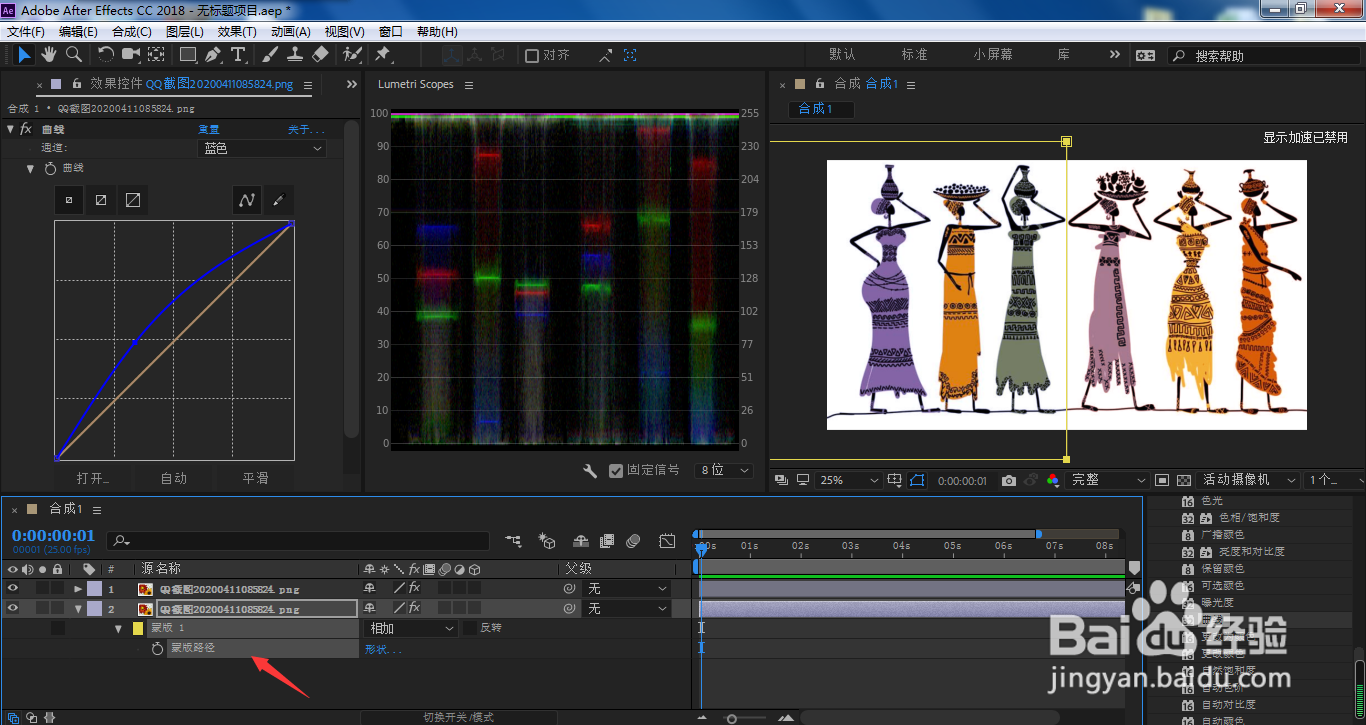Select the Pen tool
Screen dimensions: 1366x725
pos(213,54)
